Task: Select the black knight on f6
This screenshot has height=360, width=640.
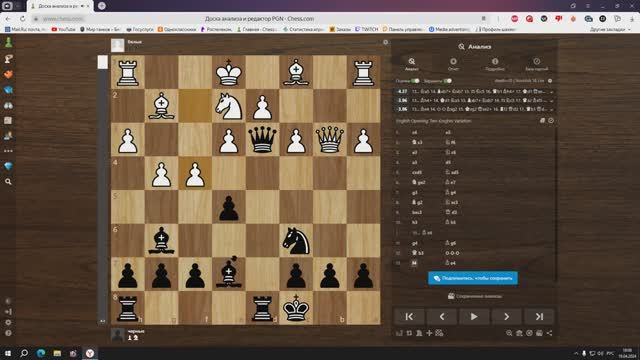Action: tap(296, 240)
